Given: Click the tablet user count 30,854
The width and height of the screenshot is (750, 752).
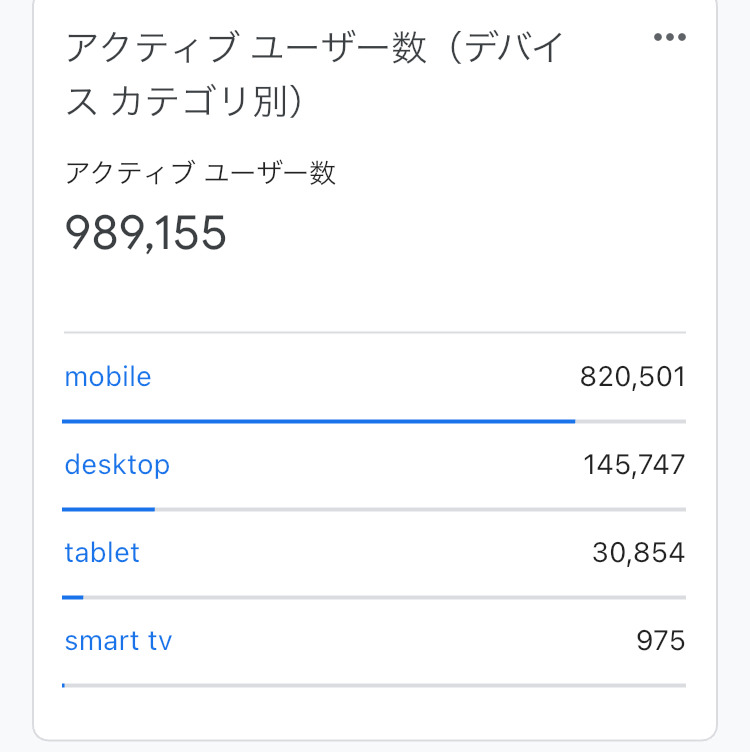Looking at the screenshot, I should click(x=638, y=553).
